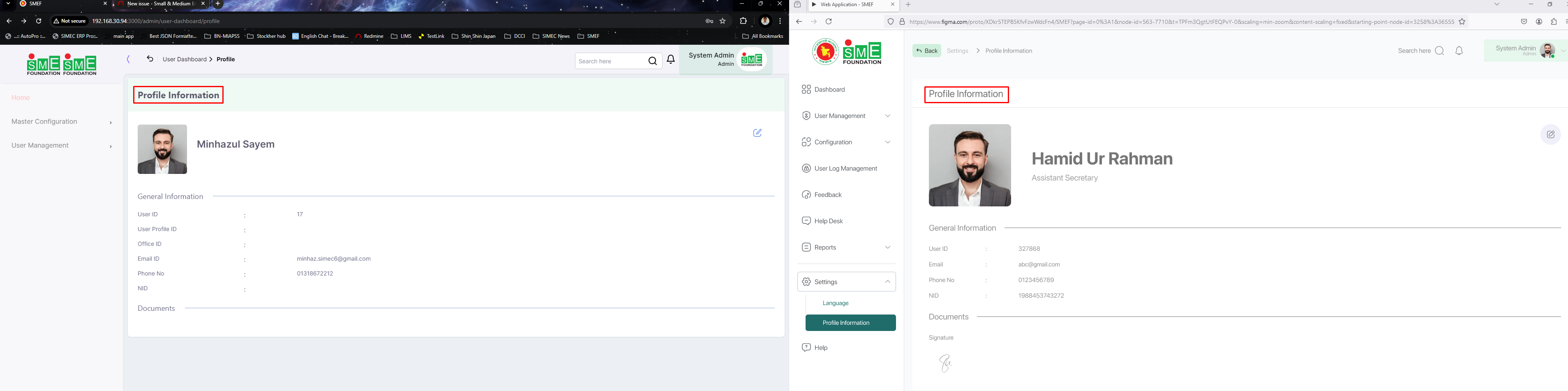Open Chrome three-dot menu
This screenshot has height=391, width=1568.
(x=780, y=21)
